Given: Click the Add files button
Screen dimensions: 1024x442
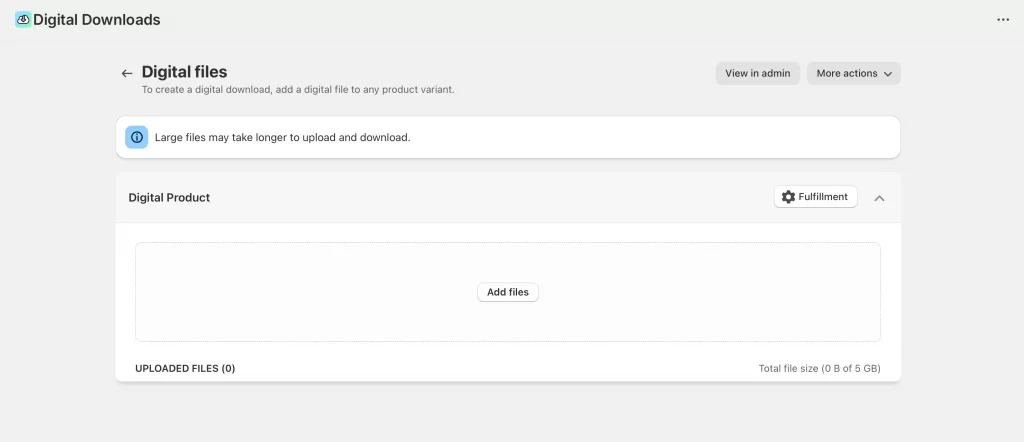Looking at the screenshot, I should (x=508, y=292).
